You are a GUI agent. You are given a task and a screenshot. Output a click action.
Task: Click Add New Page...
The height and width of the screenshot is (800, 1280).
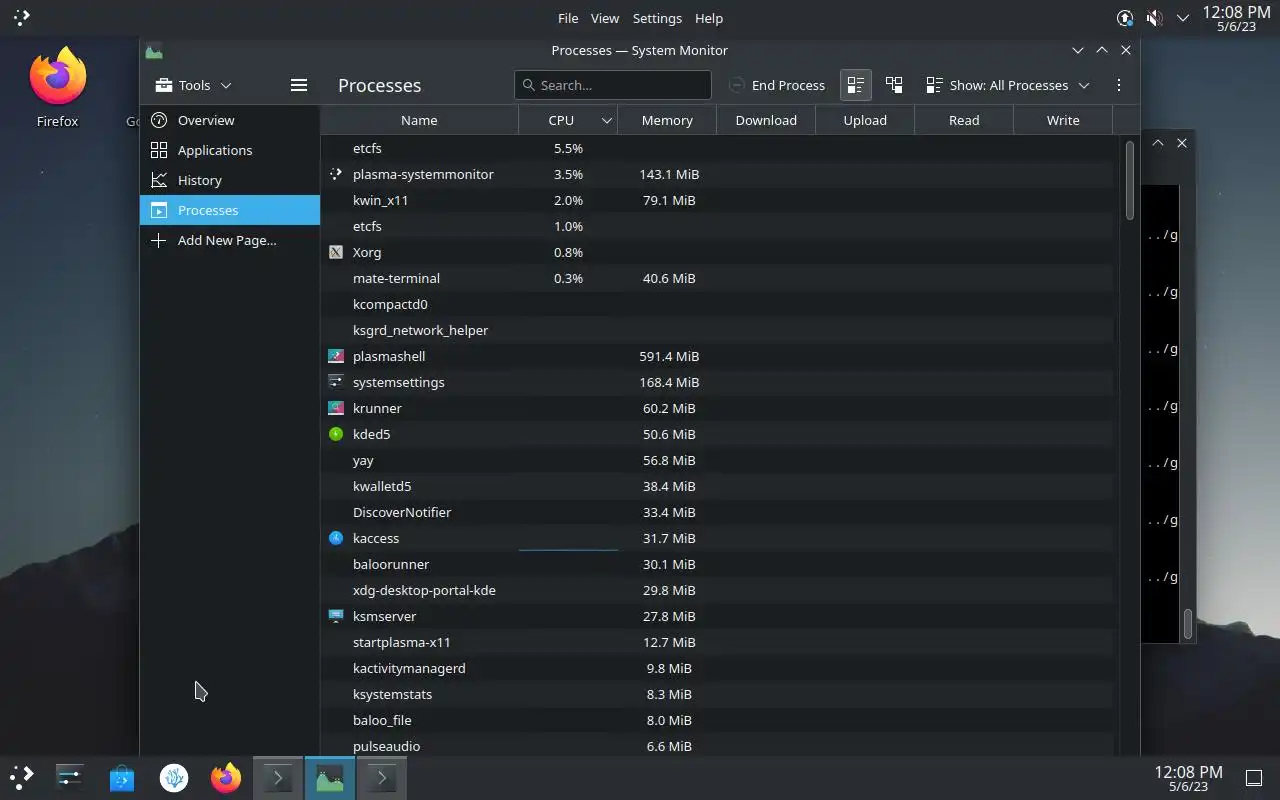click(230, 240)
